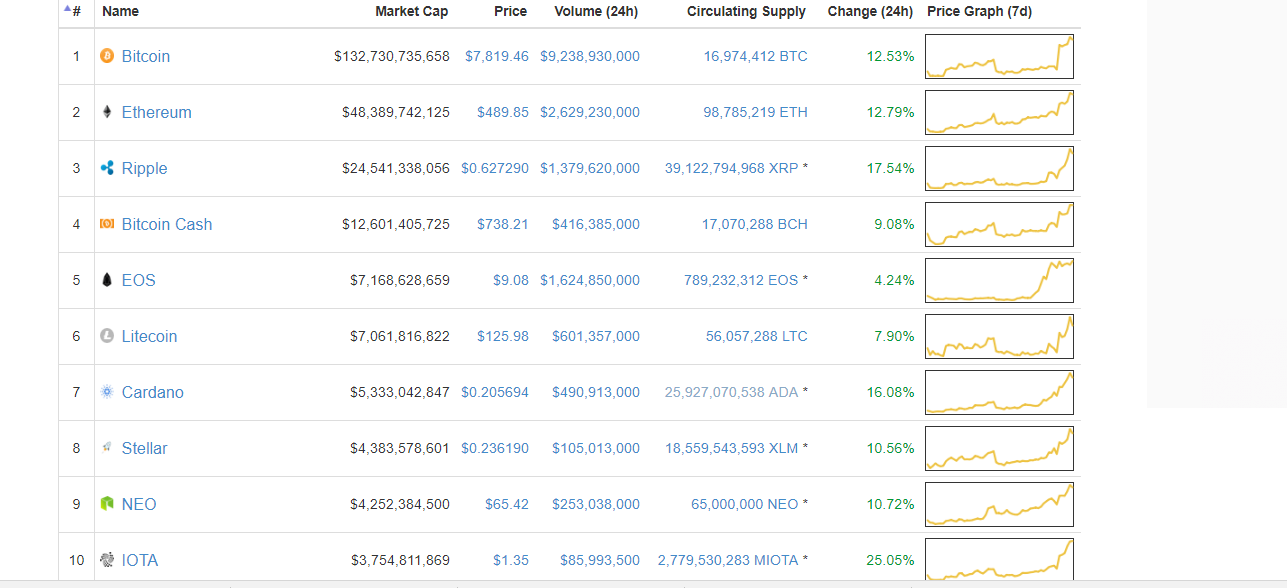
Task: Open EOS 7-day price graph
Action: [x=999, y=280]
